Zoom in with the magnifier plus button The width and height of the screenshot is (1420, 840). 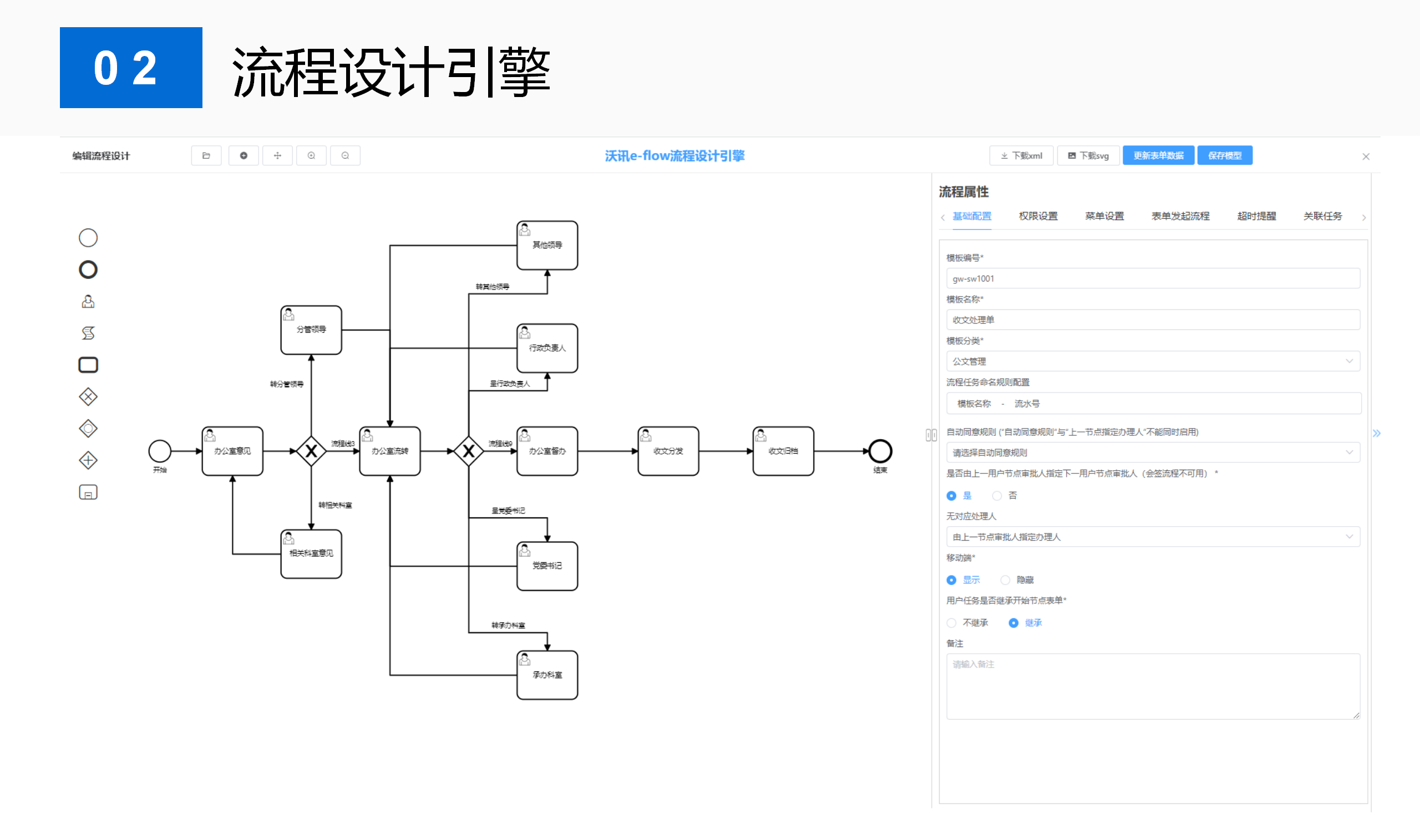pyautogui.click(x=311, y=156)
